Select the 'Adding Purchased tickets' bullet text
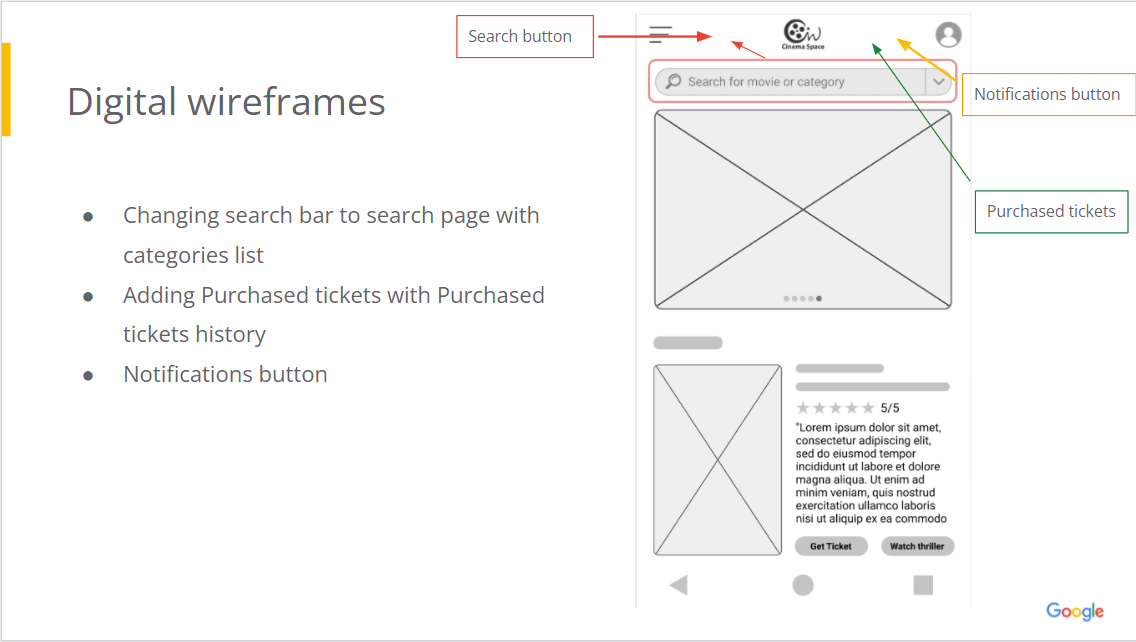This screenshot has width=1136, height=642. 333,314
